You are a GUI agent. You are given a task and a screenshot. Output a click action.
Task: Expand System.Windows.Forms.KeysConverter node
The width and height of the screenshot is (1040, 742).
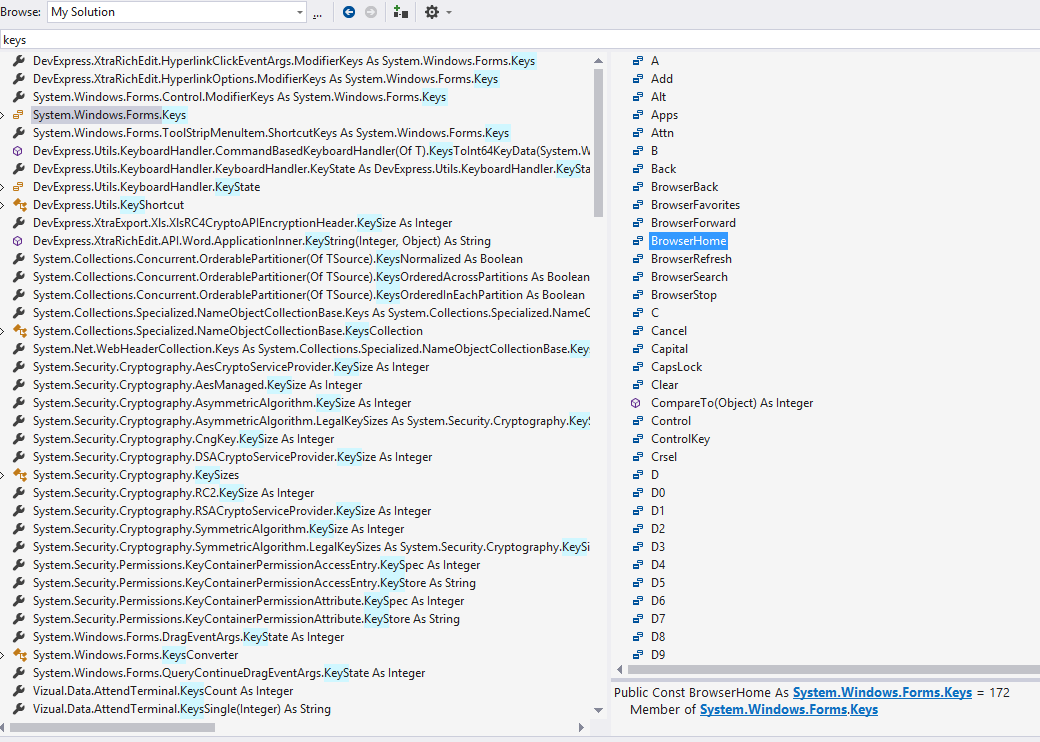2,655
